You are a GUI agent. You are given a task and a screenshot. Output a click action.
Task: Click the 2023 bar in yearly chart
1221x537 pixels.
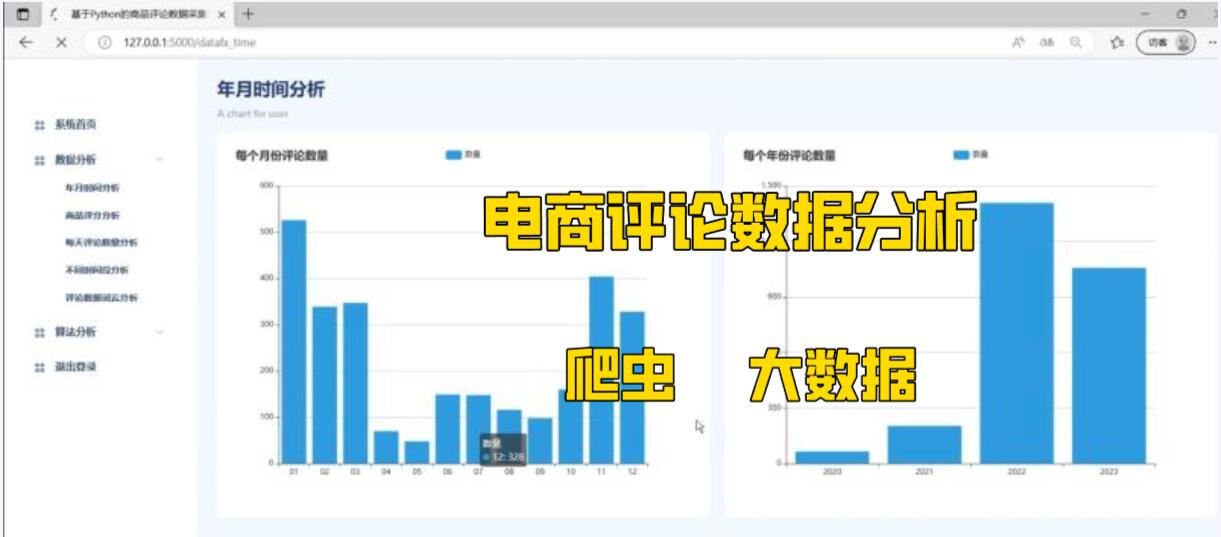click(1109, 366)
